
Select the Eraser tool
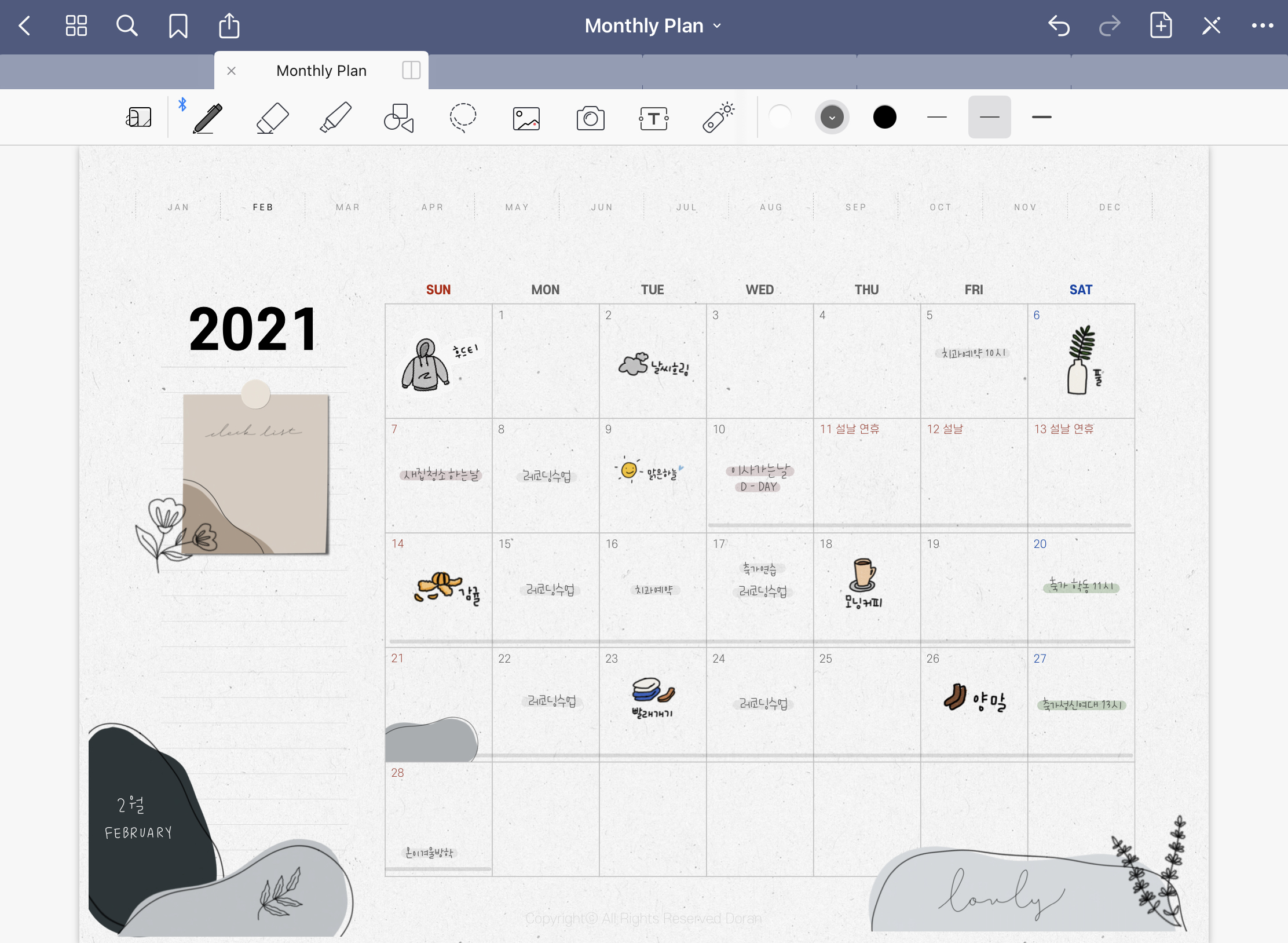click(272, 118)
